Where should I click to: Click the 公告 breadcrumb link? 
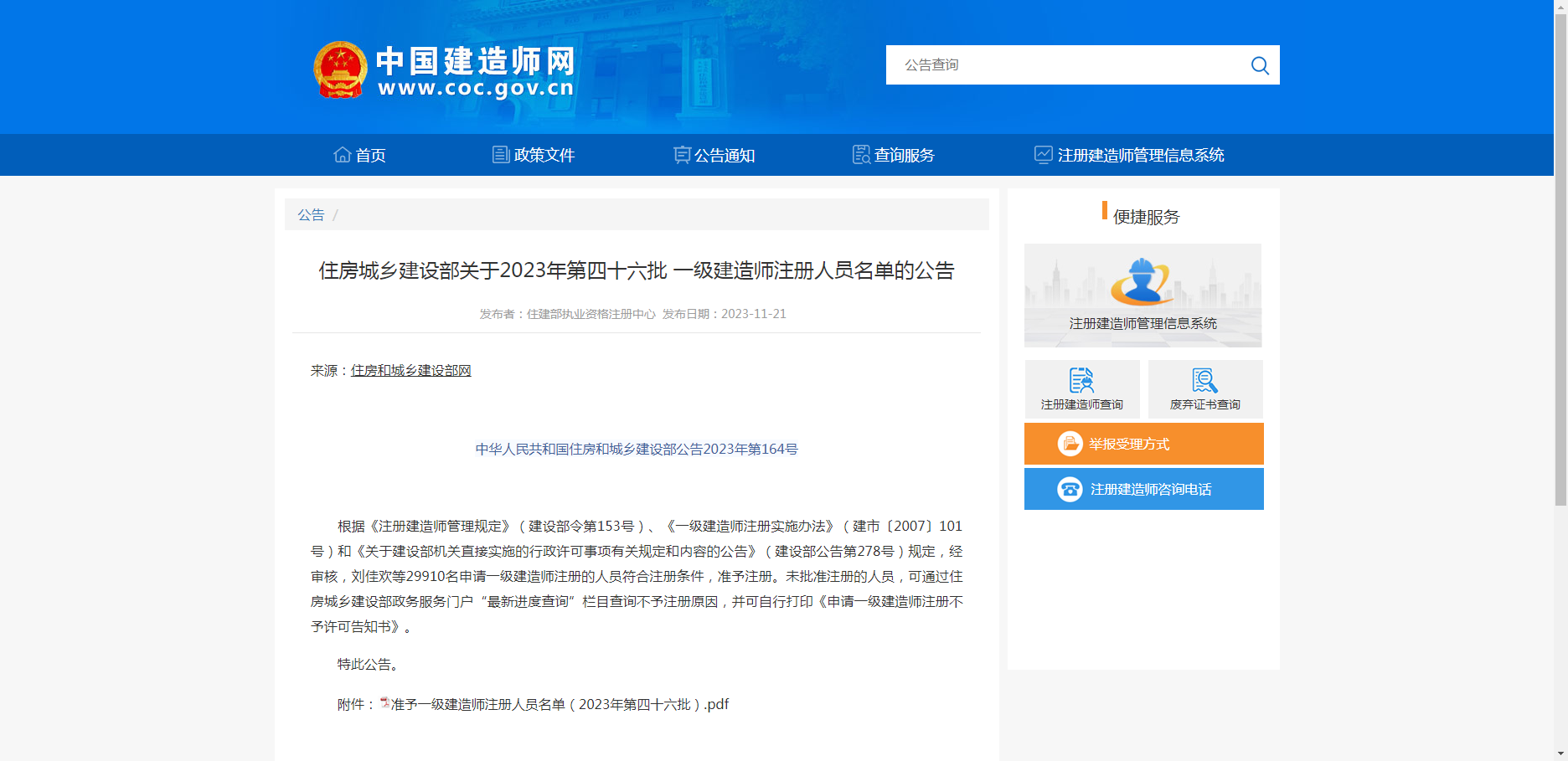pos(311,215)
